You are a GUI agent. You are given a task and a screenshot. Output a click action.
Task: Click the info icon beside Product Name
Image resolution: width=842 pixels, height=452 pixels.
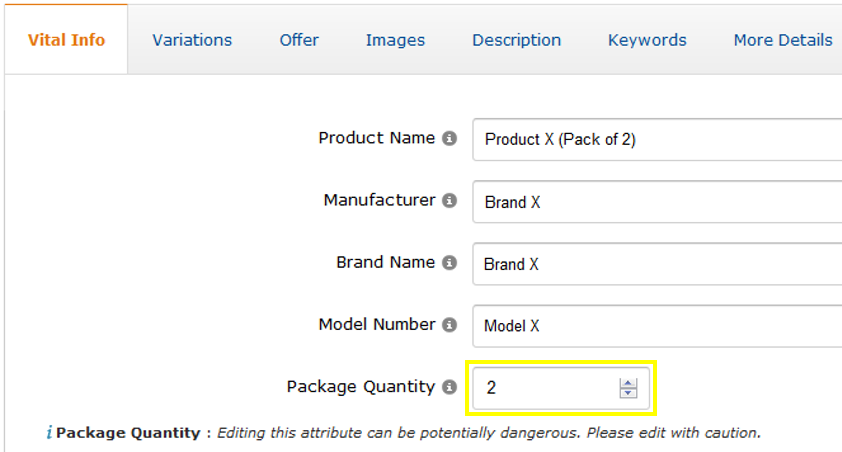click(x=450, y=139)
